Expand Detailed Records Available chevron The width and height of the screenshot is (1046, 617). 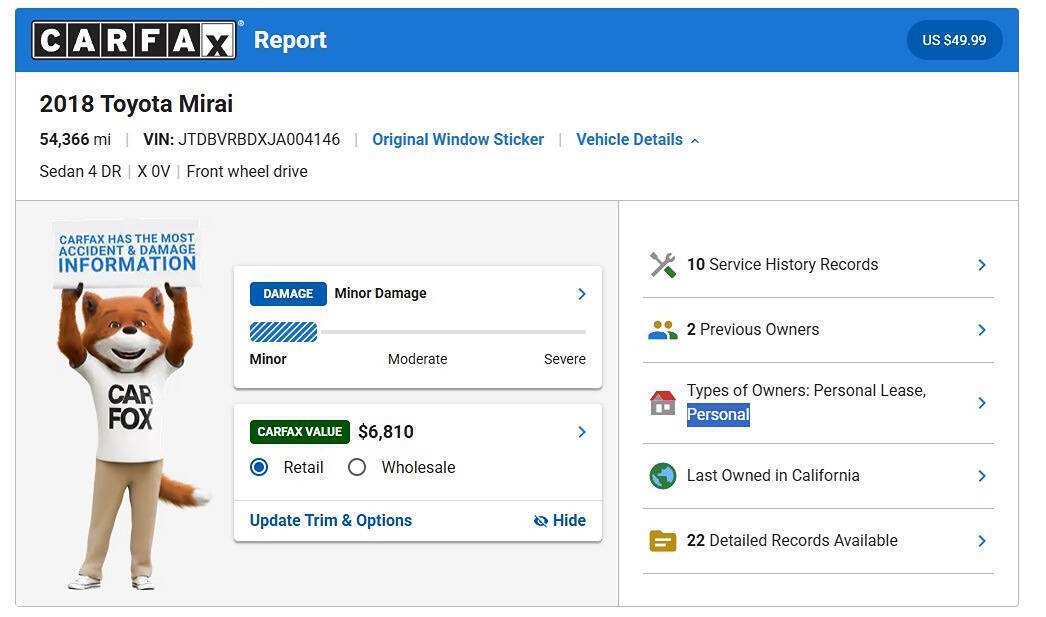click(x=981, y=541)
